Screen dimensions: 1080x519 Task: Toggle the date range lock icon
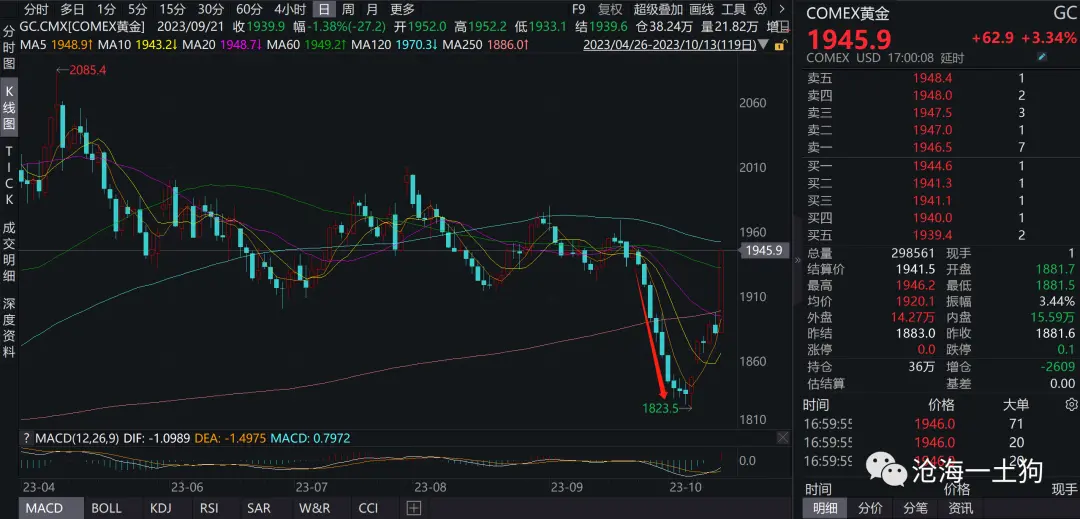coord(779,45)
